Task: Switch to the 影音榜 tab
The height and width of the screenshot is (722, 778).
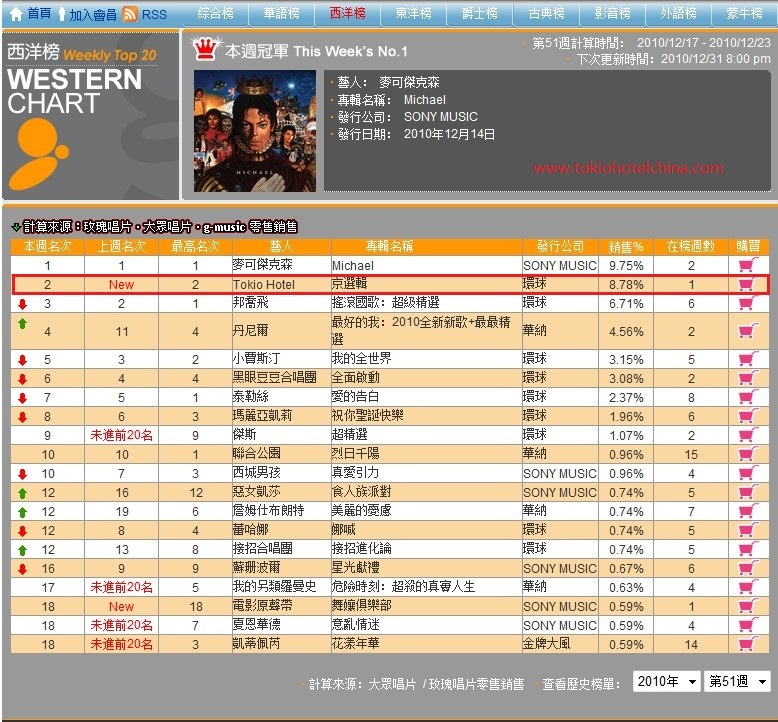Action: (x=612, y=13)
